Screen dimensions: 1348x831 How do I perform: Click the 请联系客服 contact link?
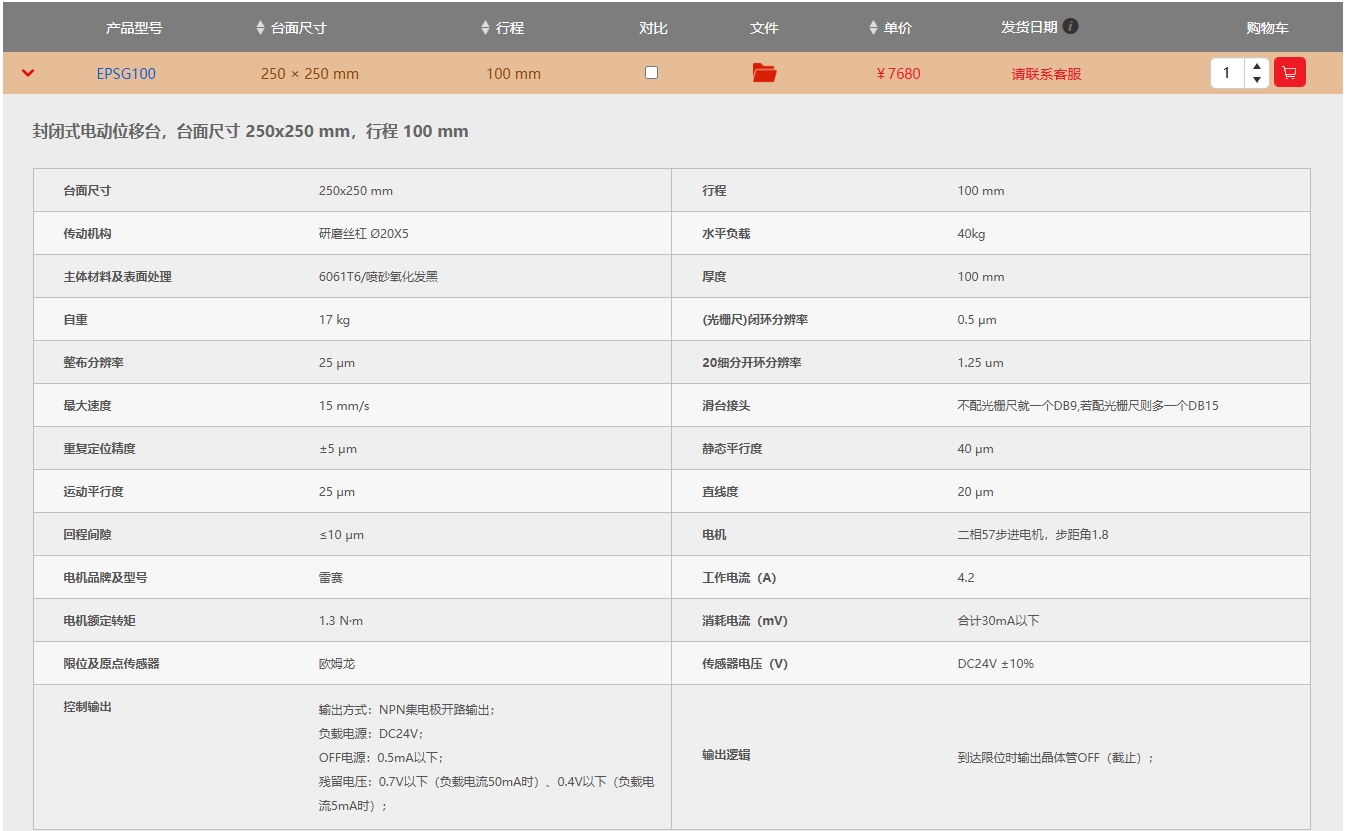1046,74
